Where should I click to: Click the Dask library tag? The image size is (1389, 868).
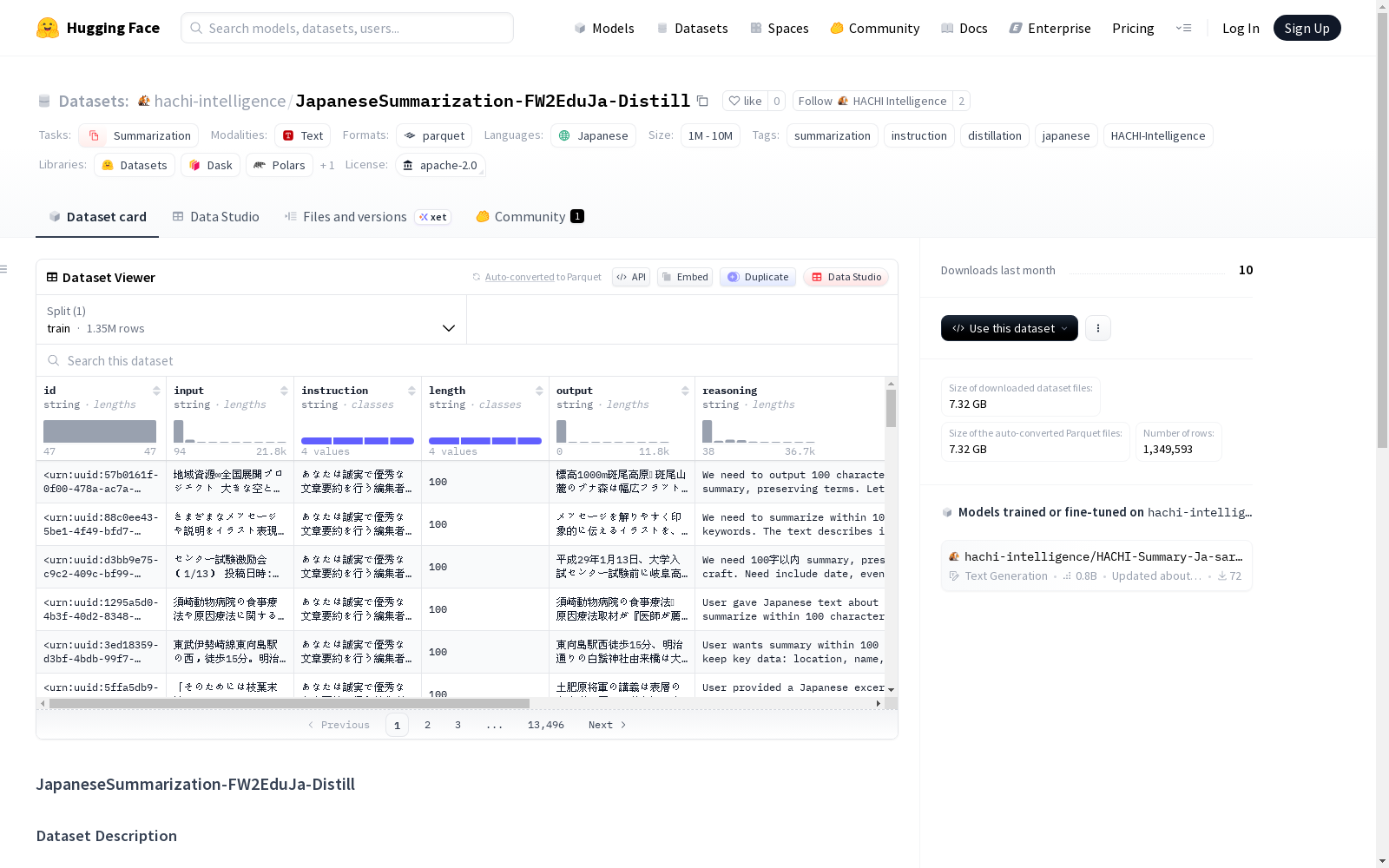point(210,165)
